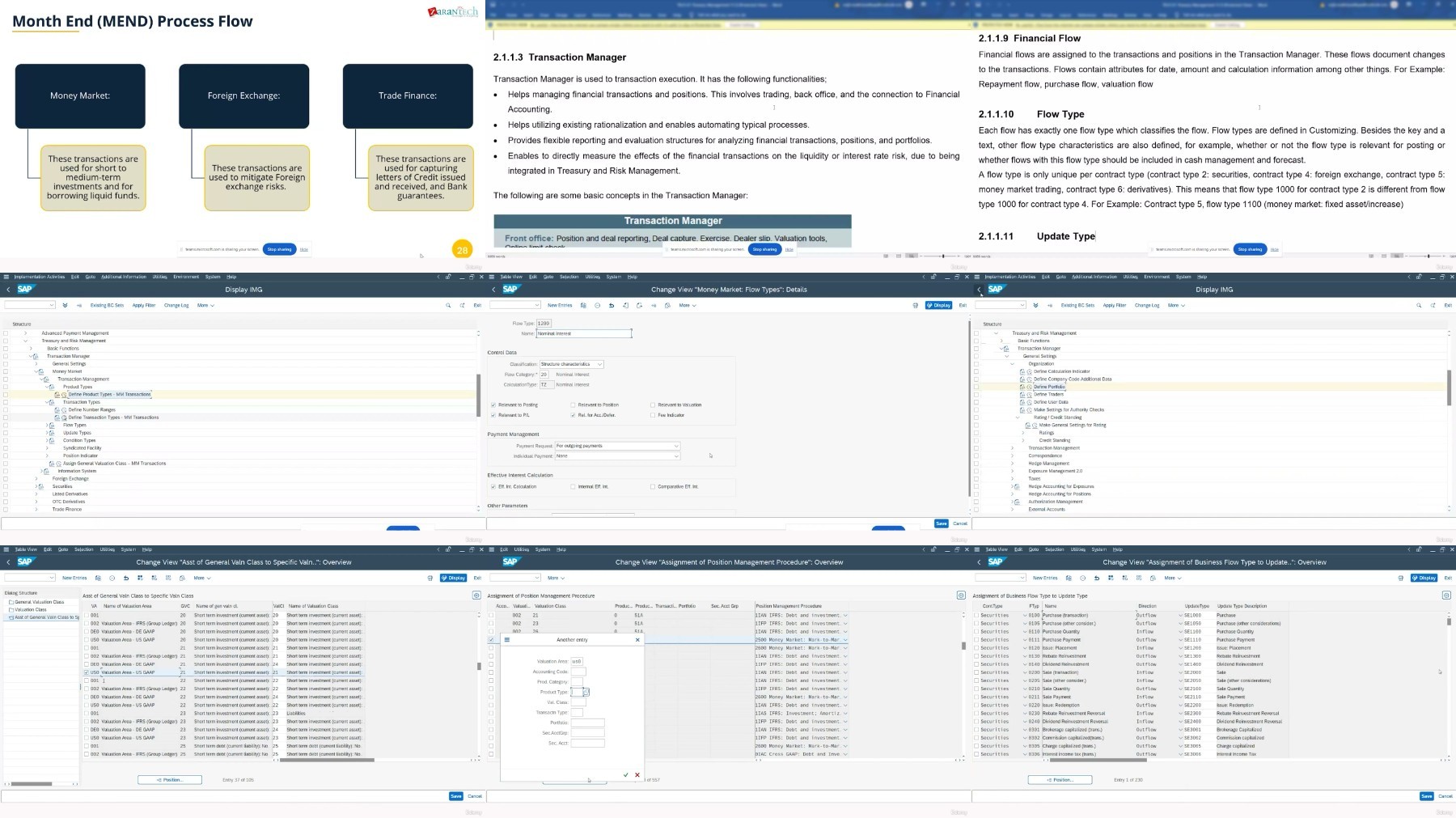Execute Define Transaction Types - MM Transactions activity icon
The image size is (1456, 818).
pyautogui.click(x=64, y=417)
